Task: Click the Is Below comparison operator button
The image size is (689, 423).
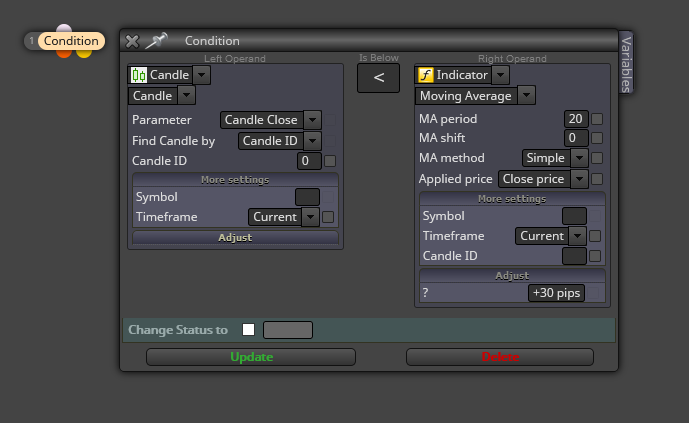Action: point(378,78)
